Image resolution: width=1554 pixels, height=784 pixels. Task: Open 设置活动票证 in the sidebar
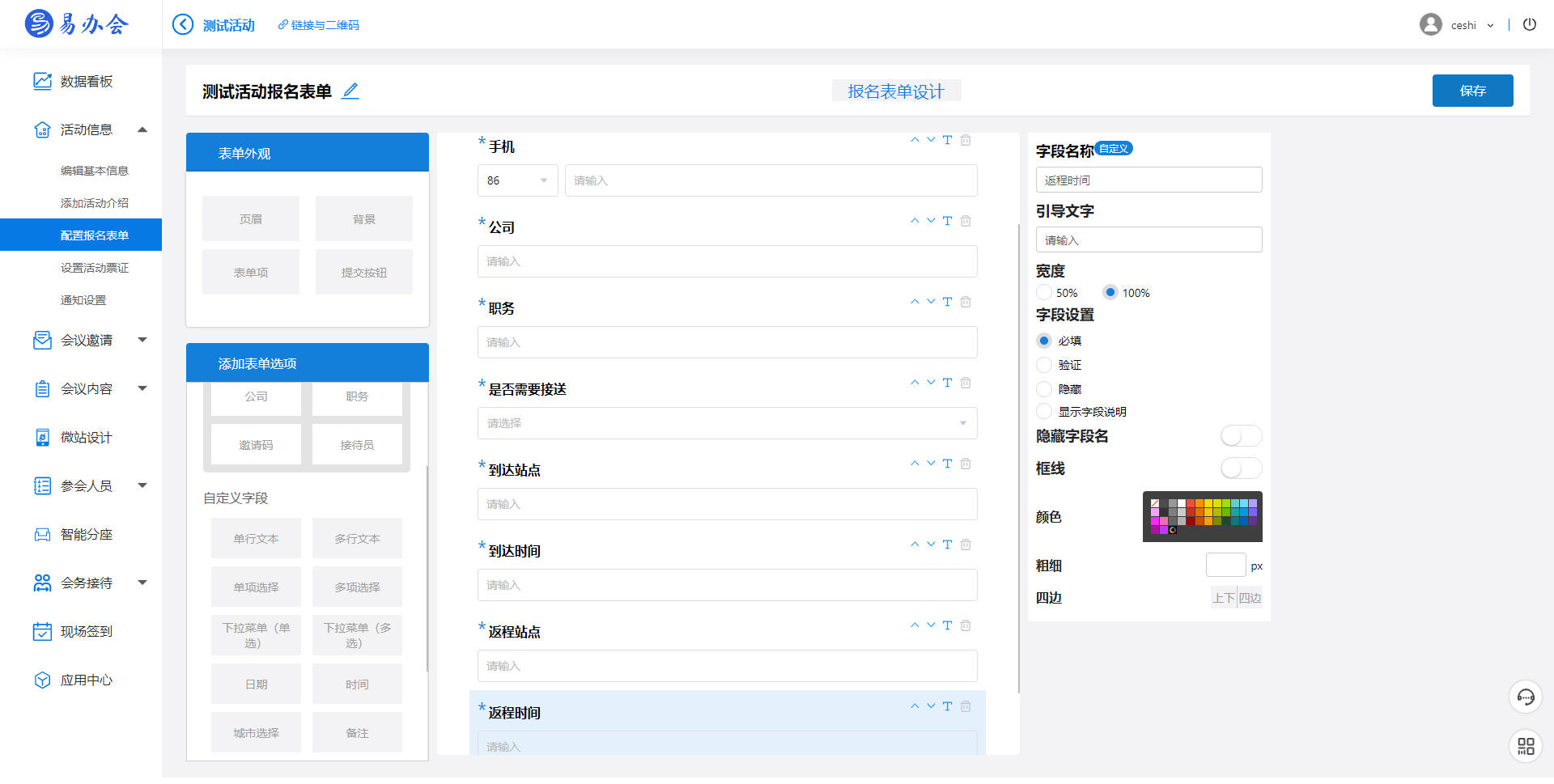(x=95, y=268)
